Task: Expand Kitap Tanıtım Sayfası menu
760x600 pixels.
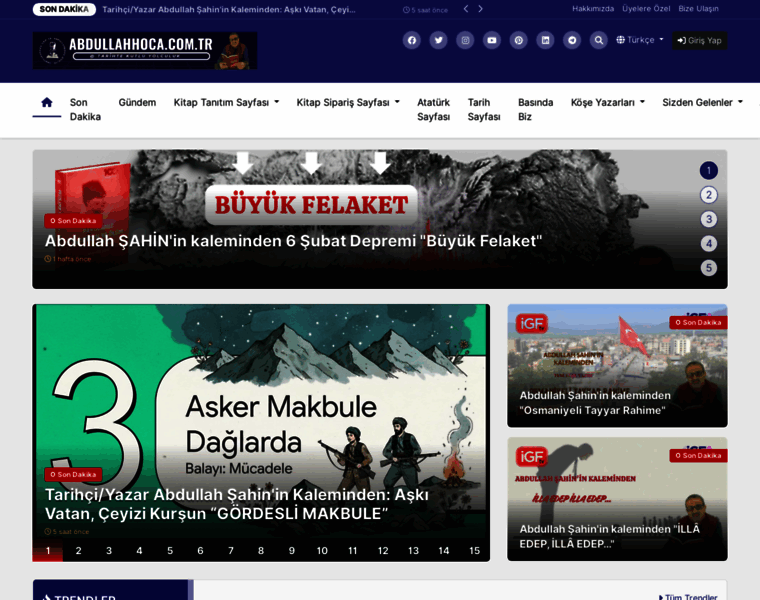Action: point(226,102)
